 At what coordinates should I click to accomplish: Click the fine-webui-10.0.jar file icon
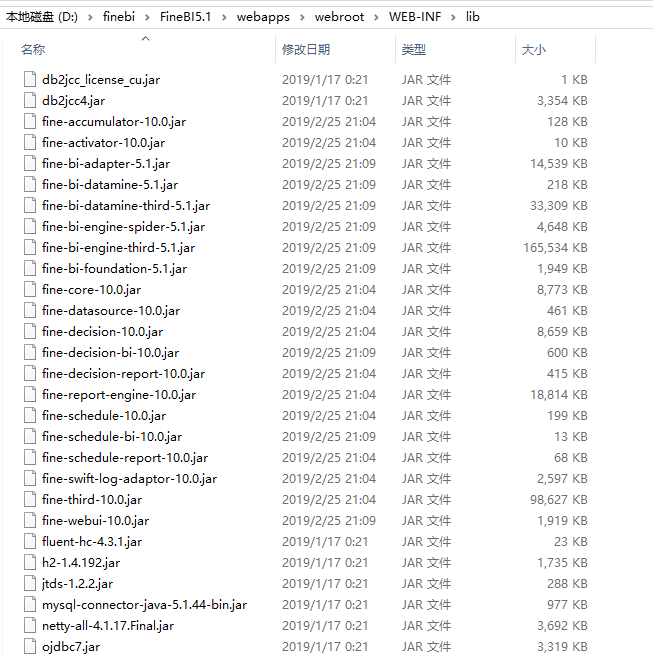[30, 520]
